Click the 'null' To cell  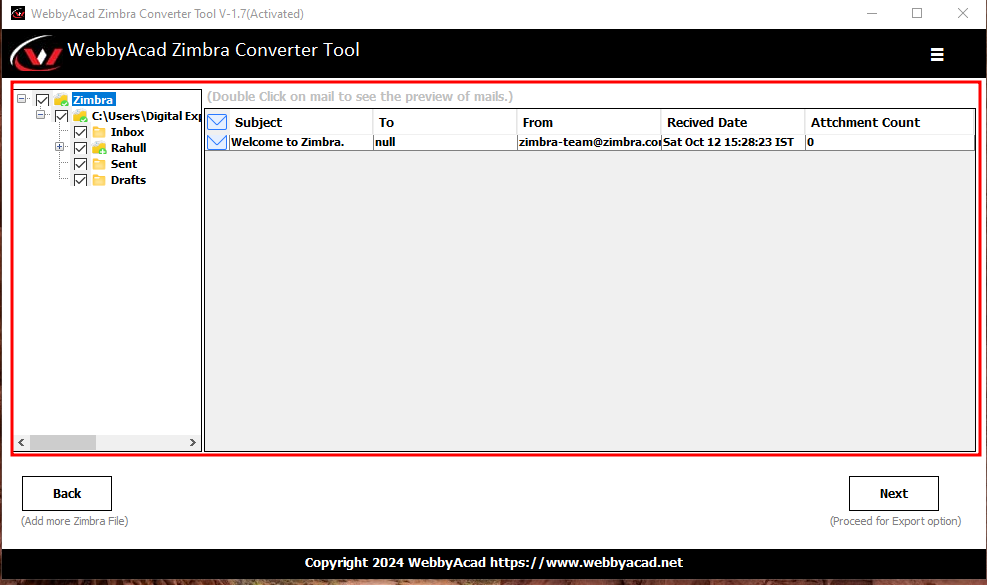pyautogui.click(x=445, y=142)
